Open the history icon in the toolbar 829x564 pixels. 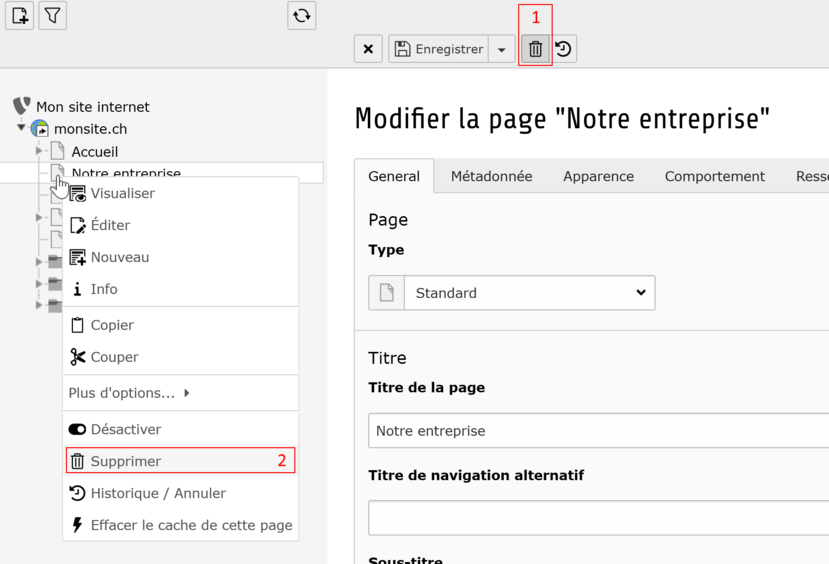pos(564,49)
